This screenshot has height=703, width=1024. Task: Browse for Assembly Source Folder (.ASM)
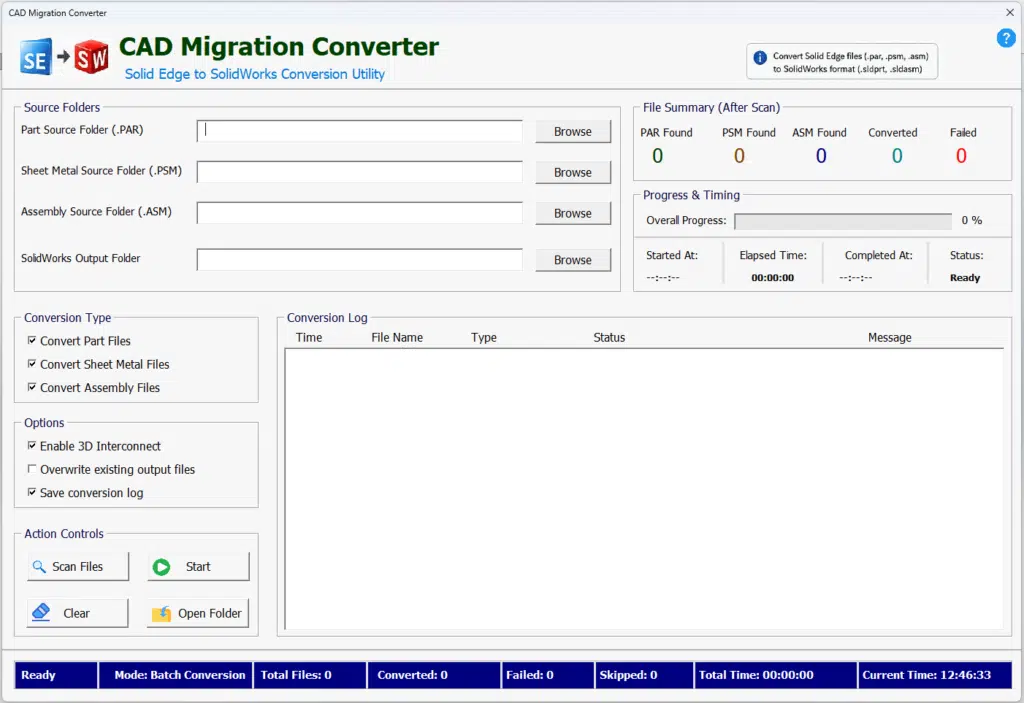573,213
